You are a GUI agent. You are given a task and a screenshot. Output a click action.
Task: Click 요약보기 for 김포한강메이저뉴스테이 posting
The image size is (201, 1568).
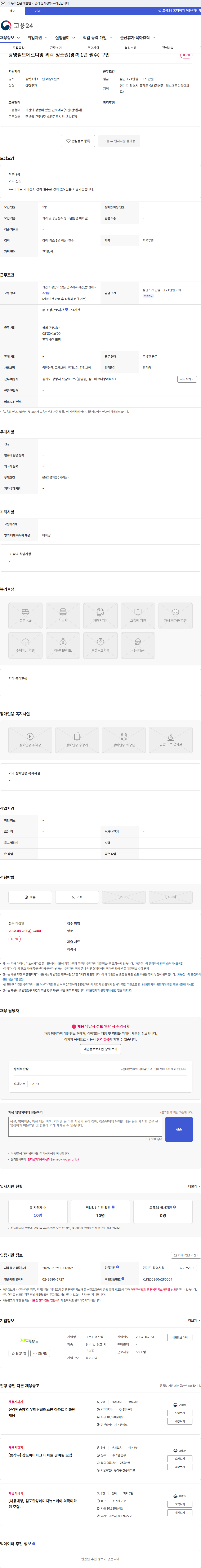[x=180, y=1504]
